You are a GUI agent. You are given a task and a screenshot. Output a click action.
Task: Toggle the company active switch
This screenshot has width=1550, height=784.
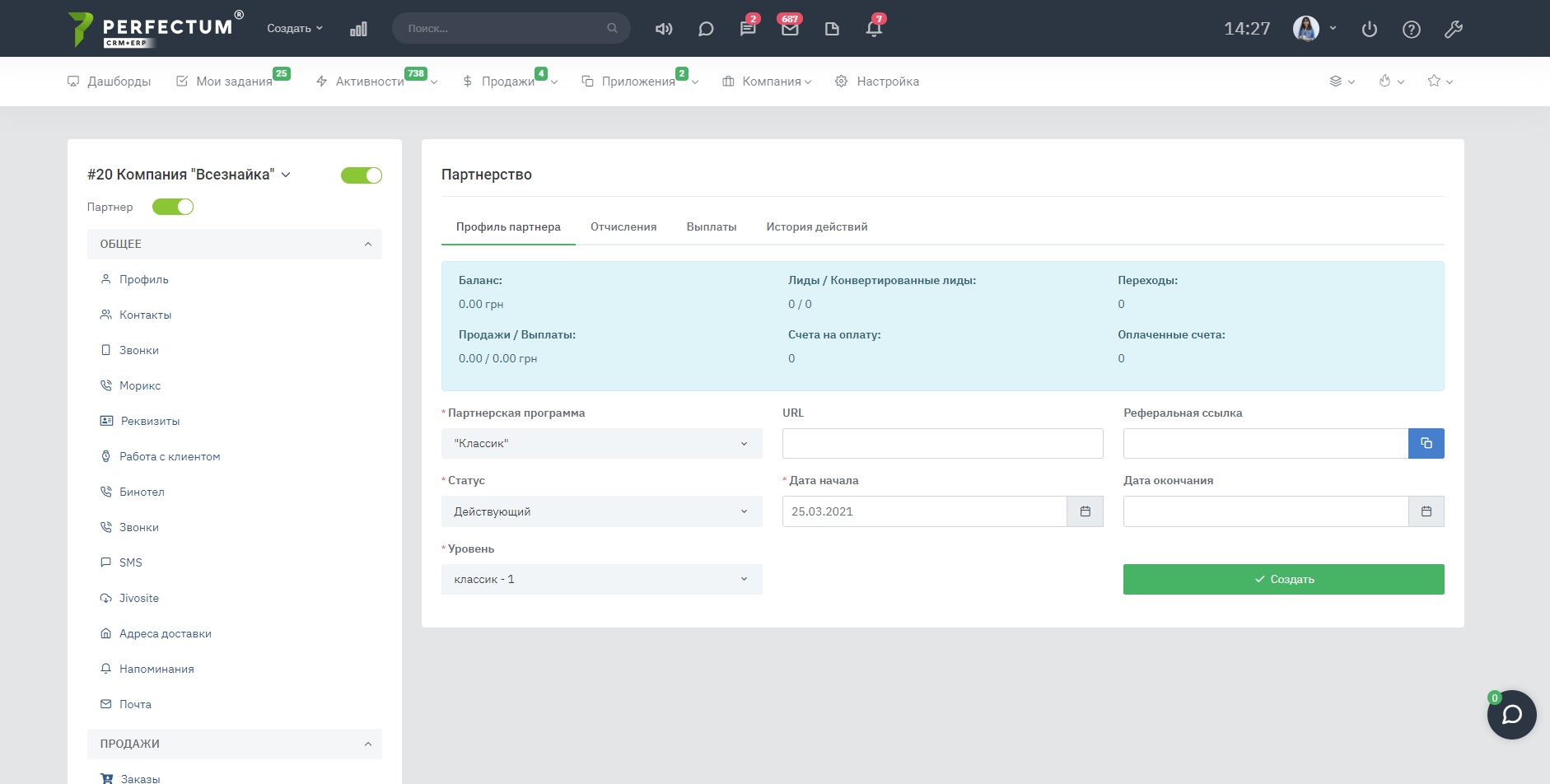pos(362,175)
